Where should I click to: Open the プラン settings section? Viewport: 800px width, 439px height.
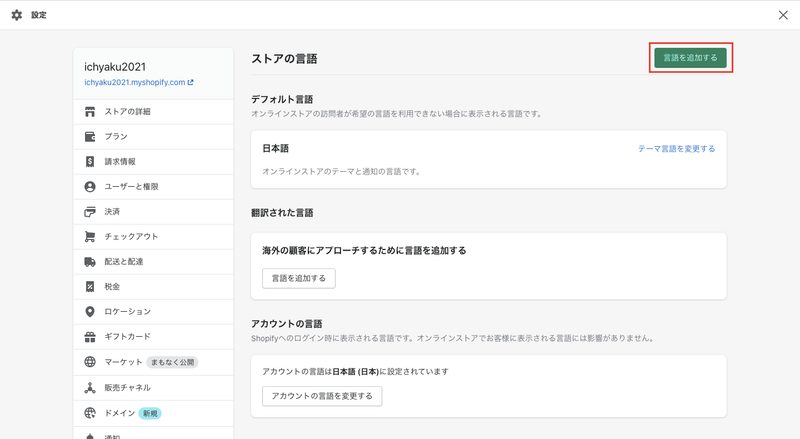[154, 136]
